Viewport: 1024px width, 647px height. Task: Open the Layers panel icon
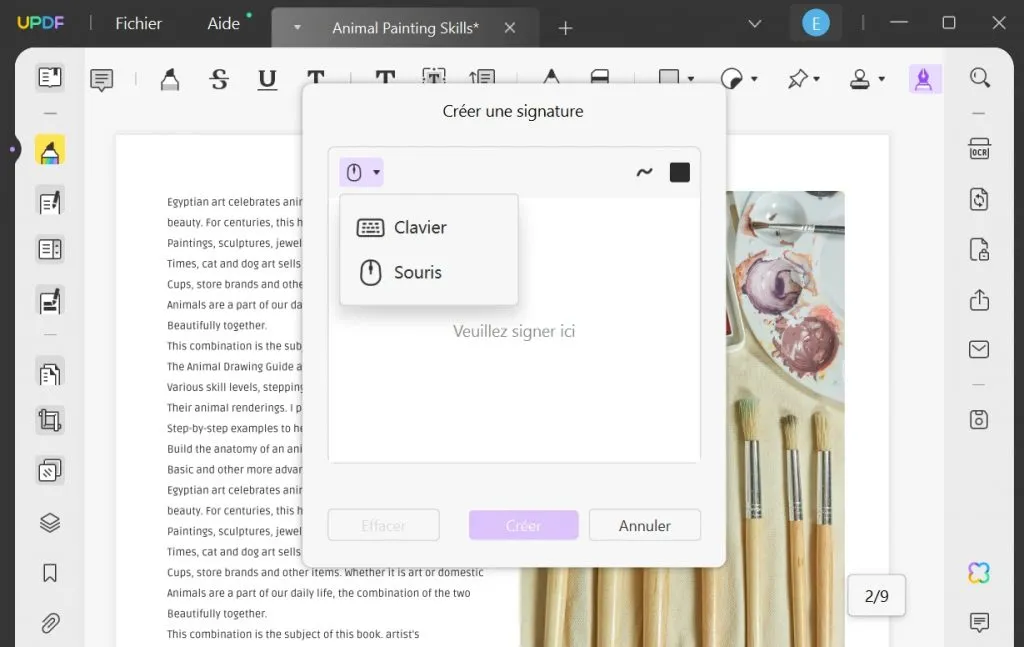tap(50, 522)
